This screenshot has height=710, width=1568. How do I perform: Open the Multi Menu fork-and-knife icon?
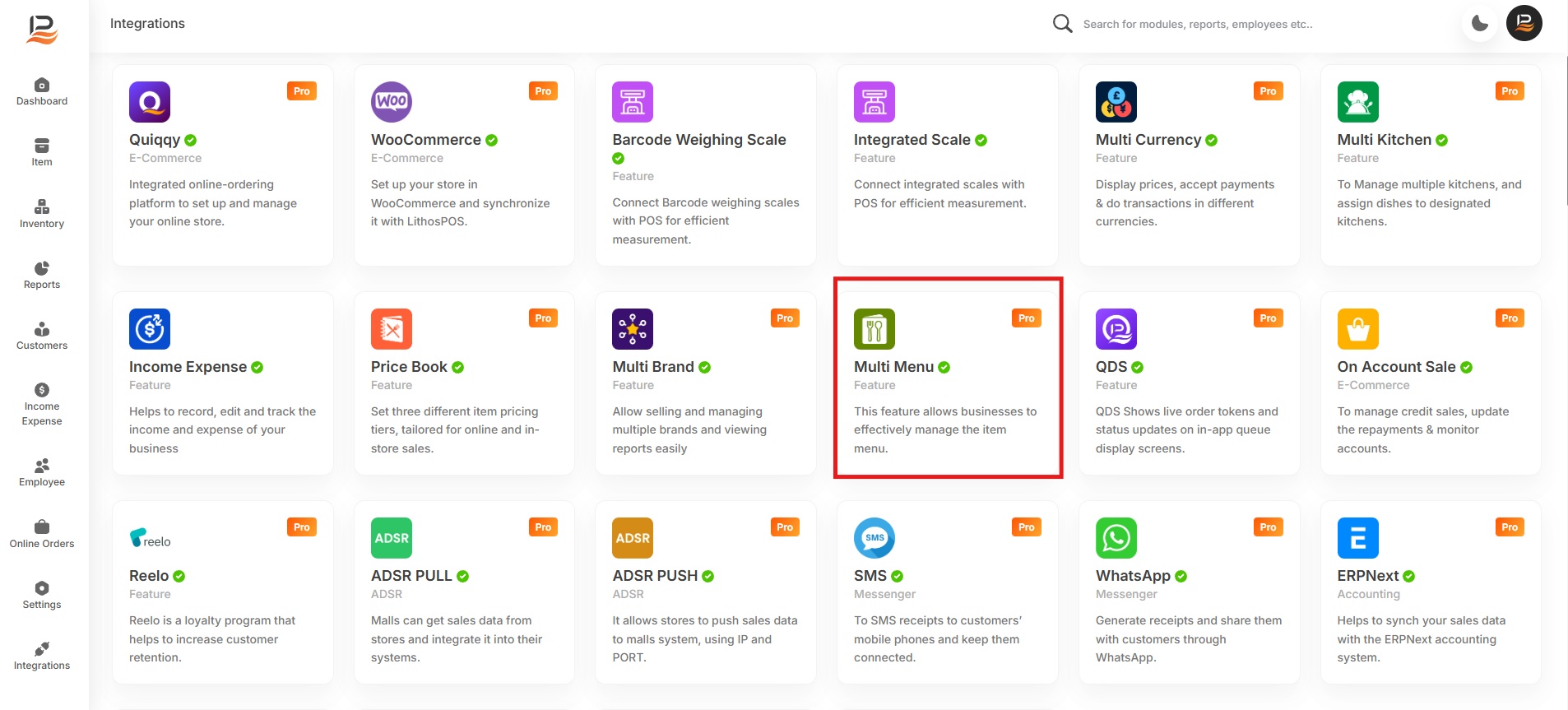point(874,329)
